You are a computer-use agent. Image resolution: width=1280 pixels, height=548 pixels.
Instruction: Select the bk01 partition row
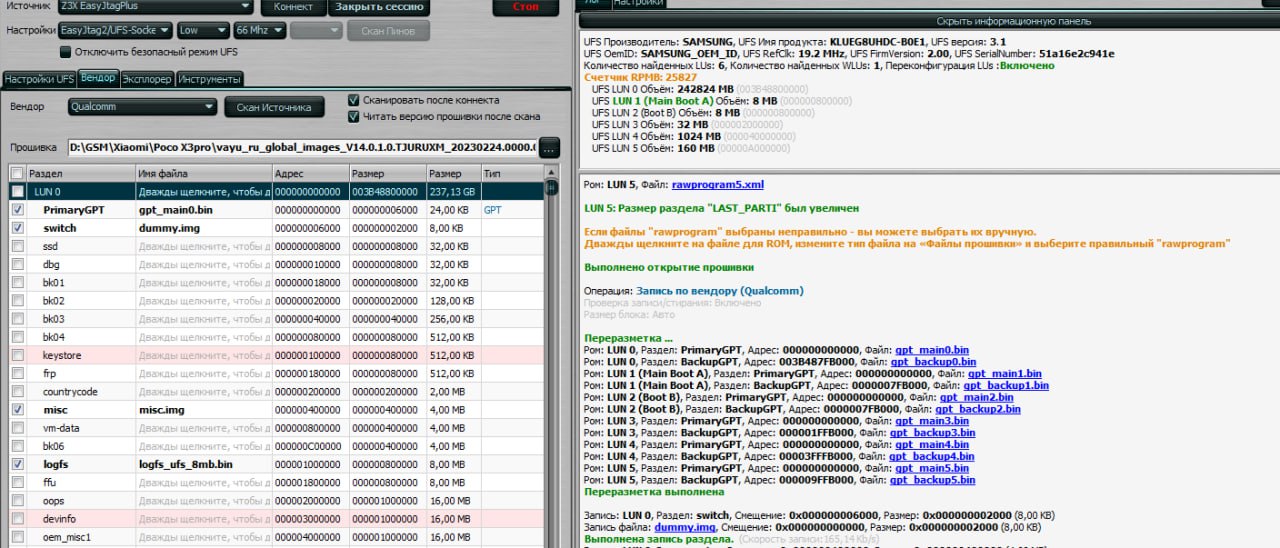coord(276,283)
